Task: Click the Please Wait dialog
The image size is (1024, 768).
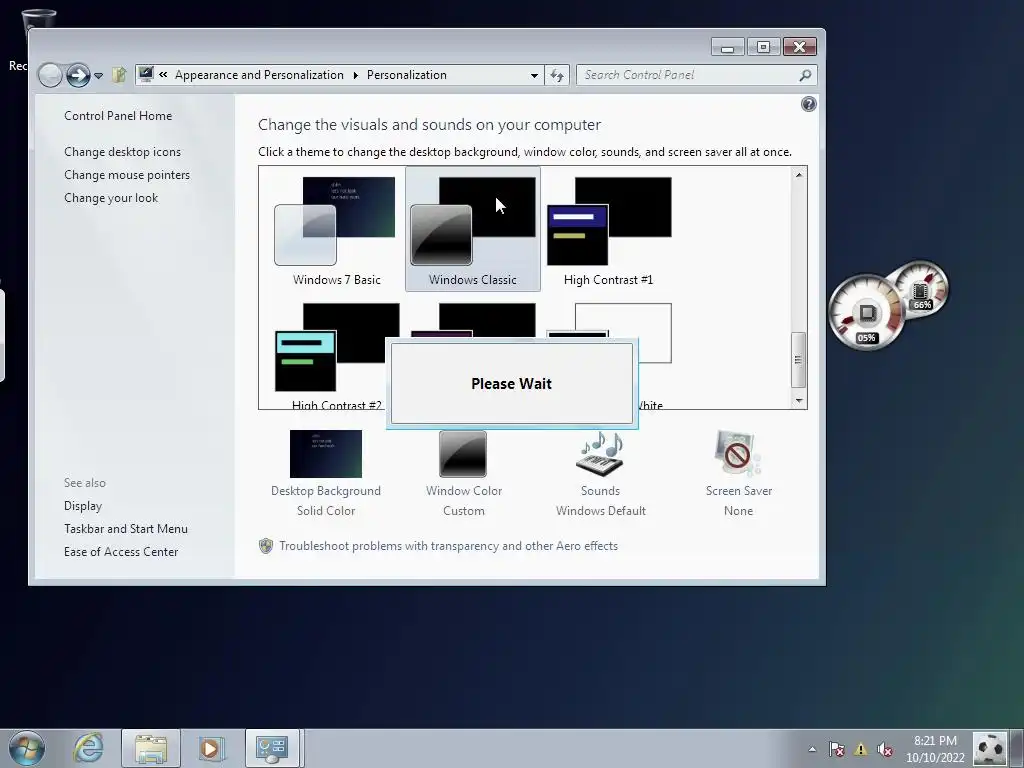Action: click(512, 383)
